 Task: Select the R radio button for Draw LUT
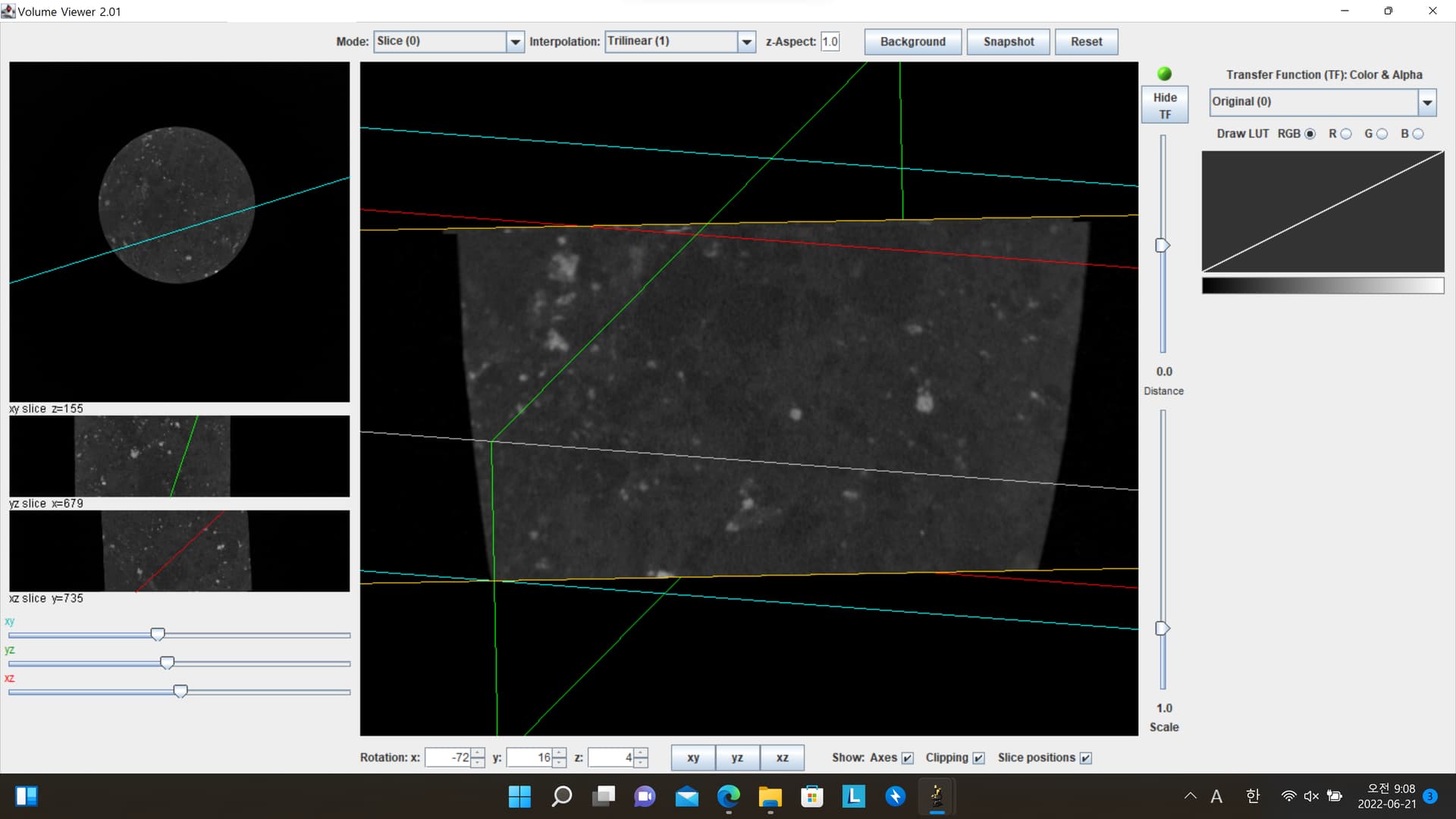pos(1345,133)
